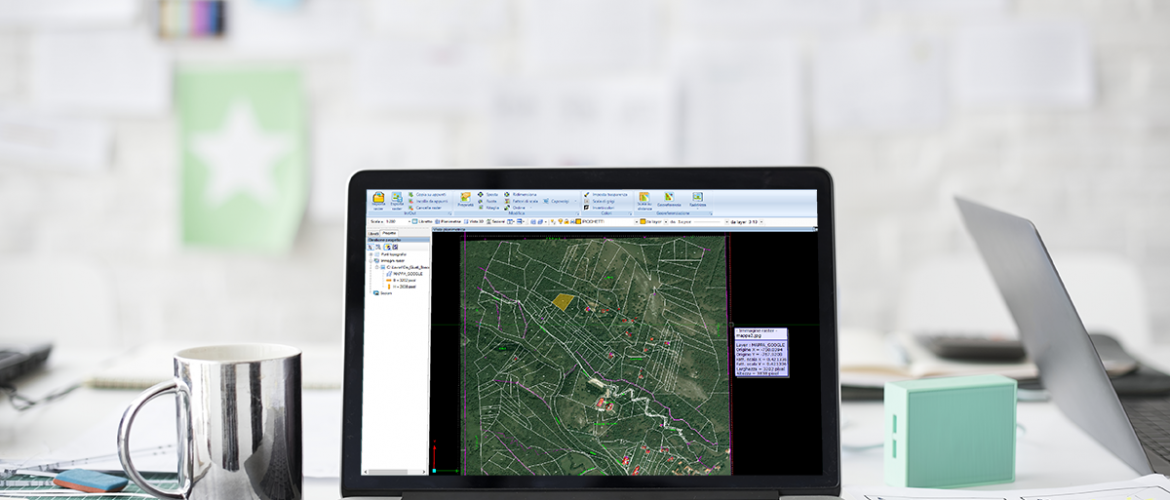Image resolution: width=1170 pixels, height=500 pixels.
Task: Select the Ritaglia tool
Action: 489,207
